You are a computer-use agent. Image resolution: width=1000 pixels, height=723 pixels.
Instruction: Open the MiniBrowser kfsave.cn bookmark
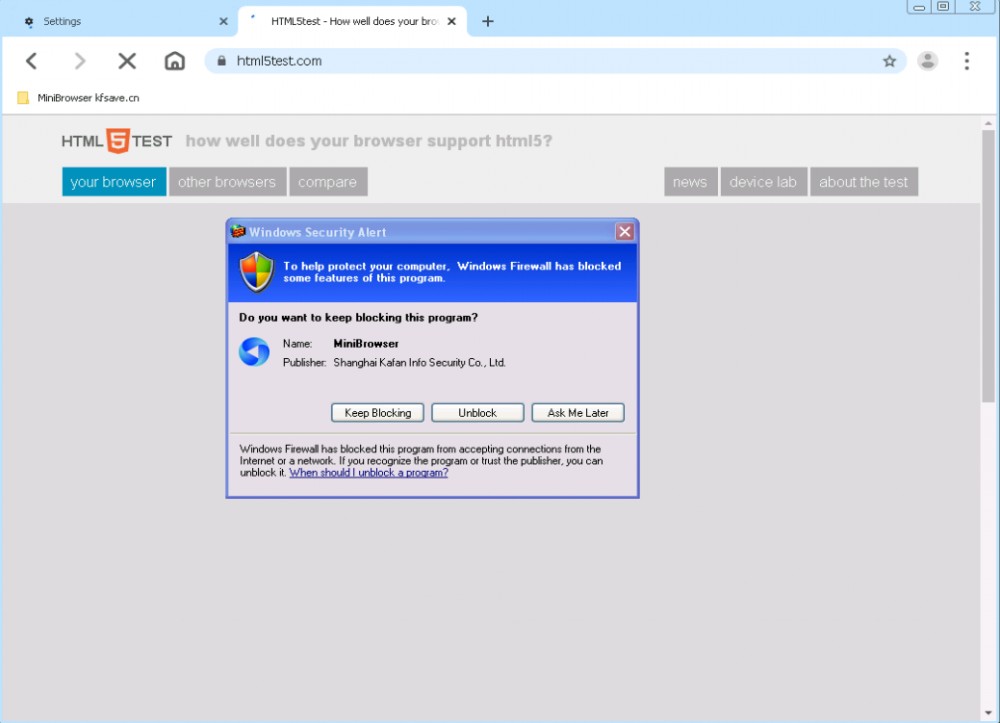tap(80, 97)
